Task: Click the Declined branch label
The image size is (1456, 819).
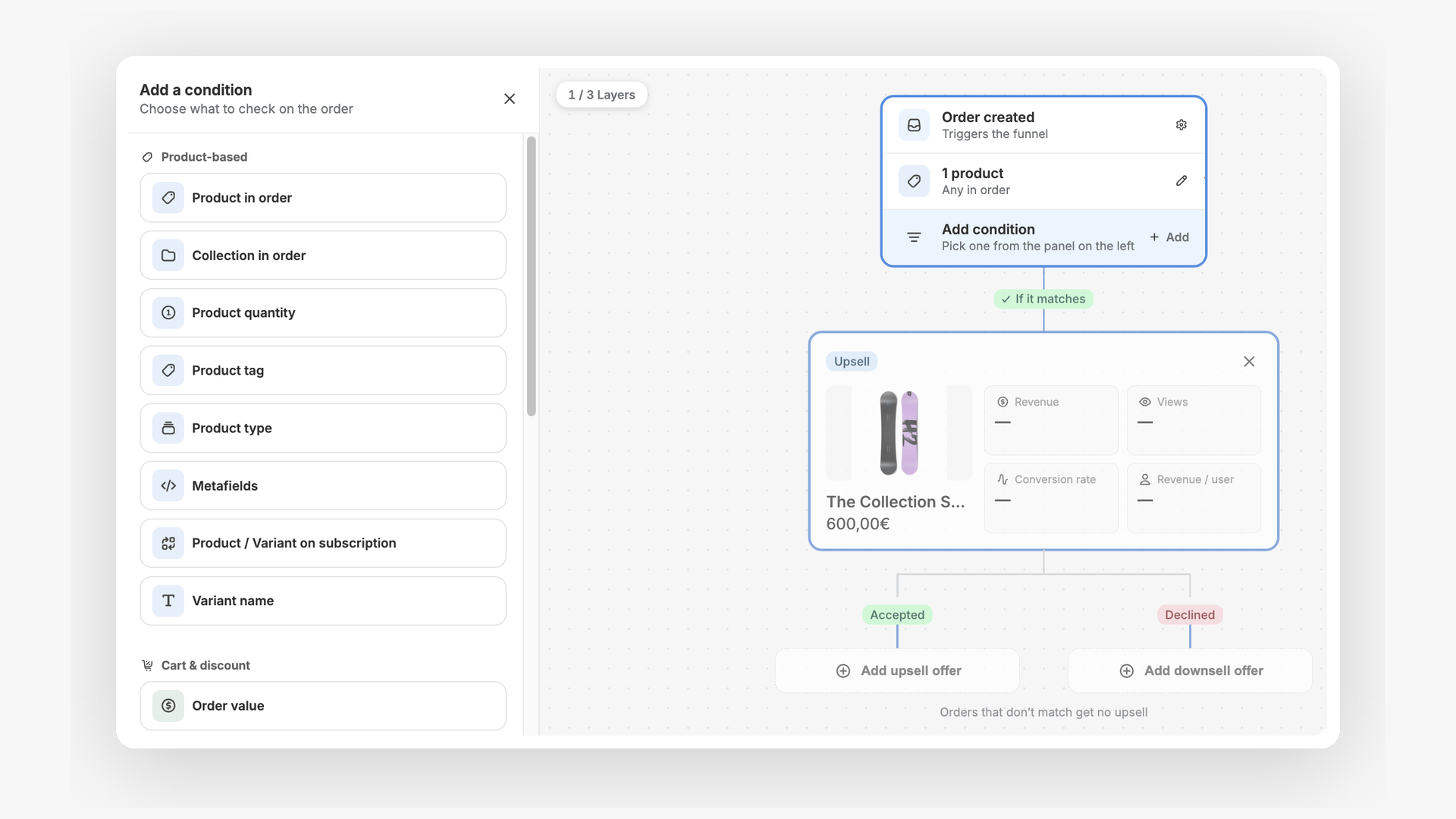Action: point(1190,615)
